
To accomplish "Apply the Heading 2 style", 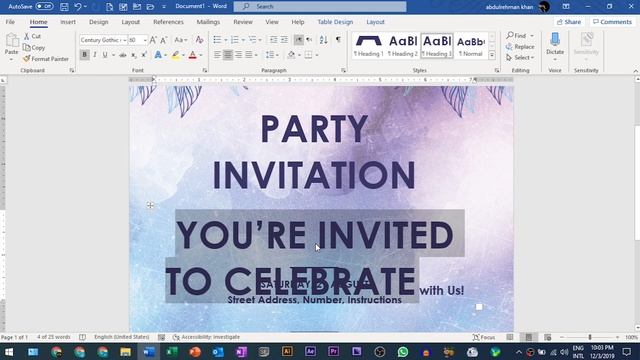I will click(x=402, y=46).
